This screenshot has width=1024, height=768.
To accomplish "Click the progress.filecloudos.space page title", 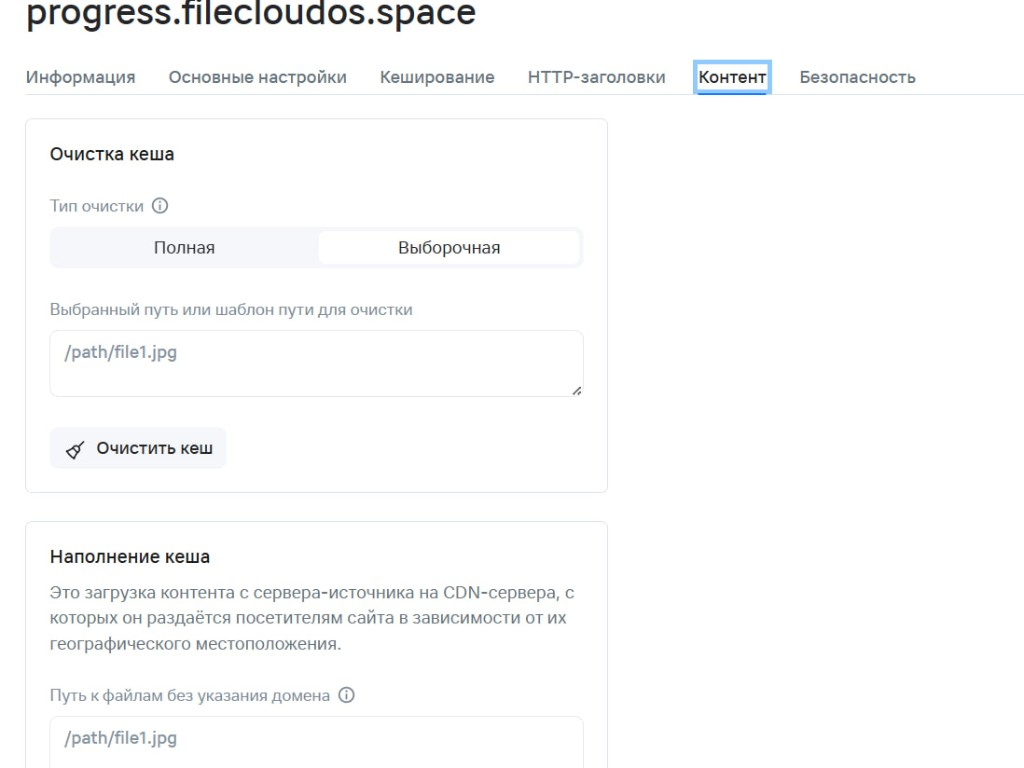I will (251, 13).
